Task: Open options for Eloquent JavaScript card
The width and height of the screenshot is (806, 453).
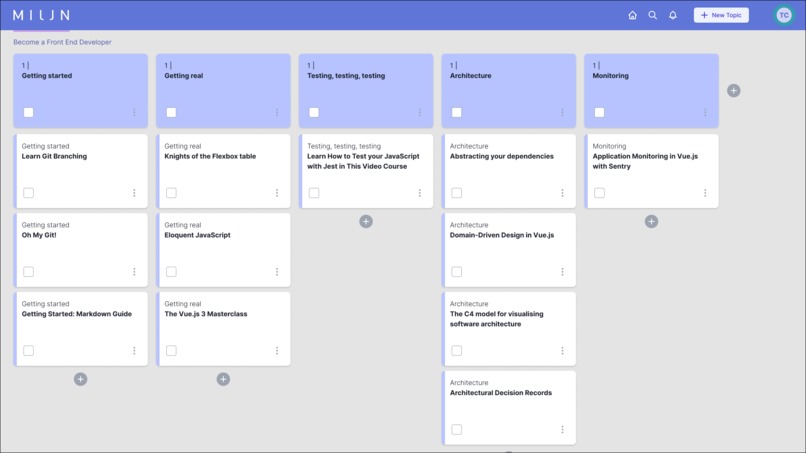Action: 277,271
